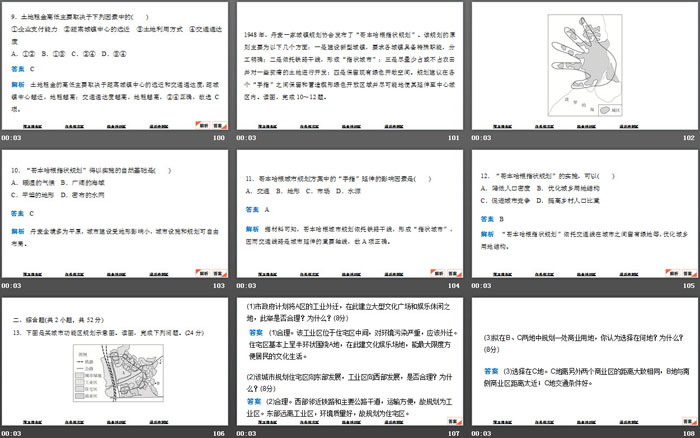
Task: Click the 答案 button on slide 105
Action: point(689,273)
